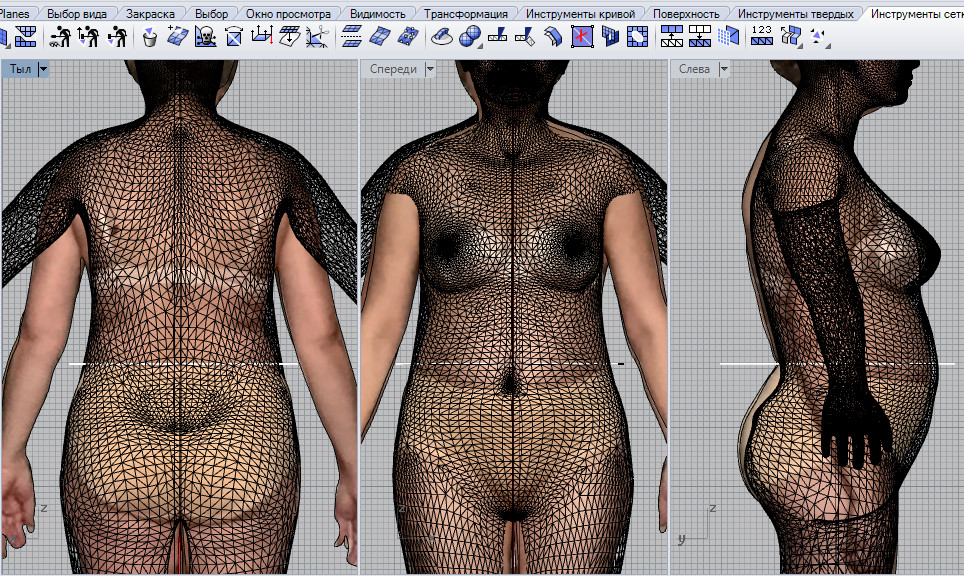Screen dimensions: 964x576
Task: Select the red asterisk mesh icon
Action: pyautogui.click(x=582, y=37)
